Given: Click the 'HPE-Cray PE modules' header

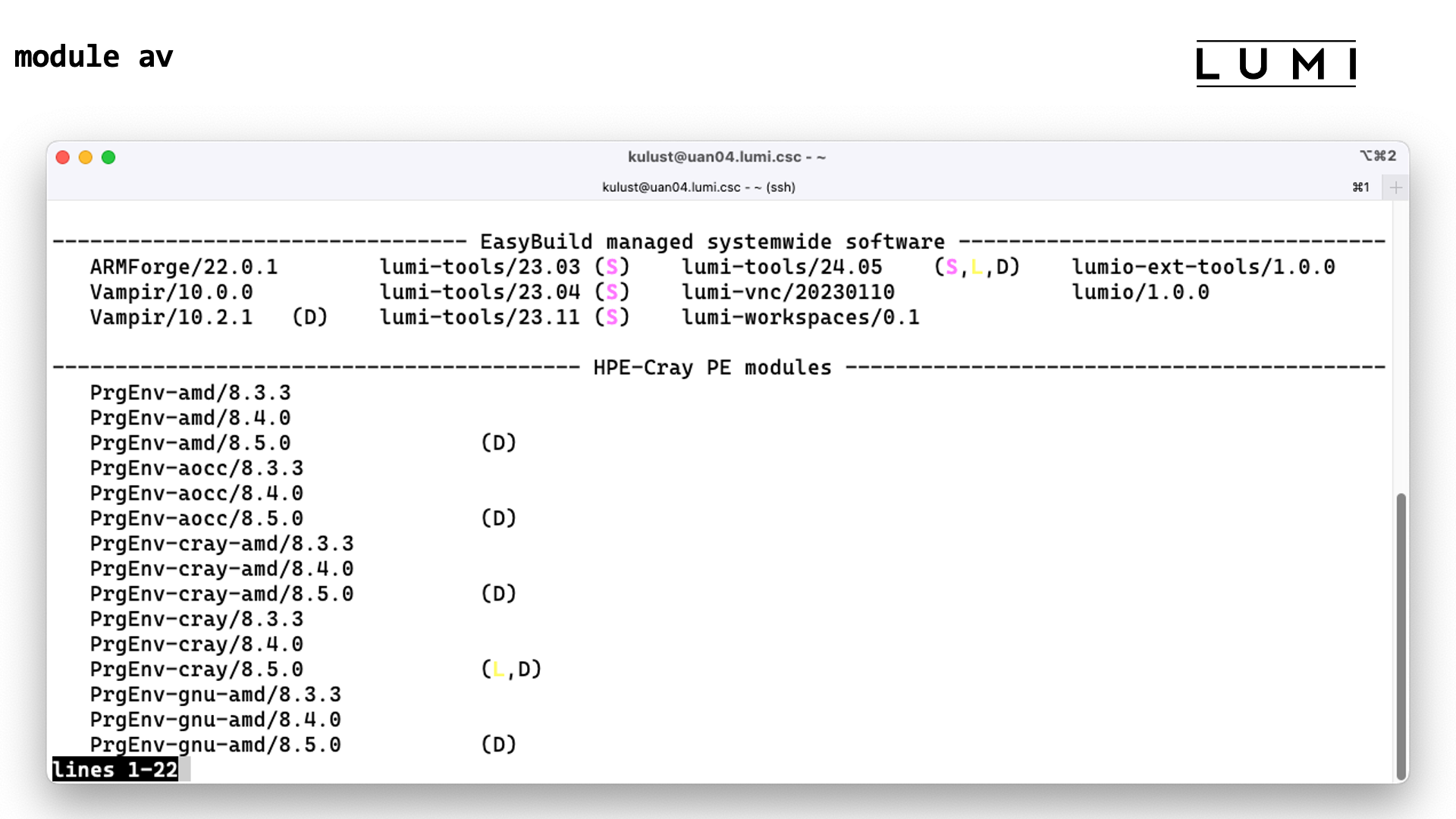Looking at the screenshot, I should point(712,368).
